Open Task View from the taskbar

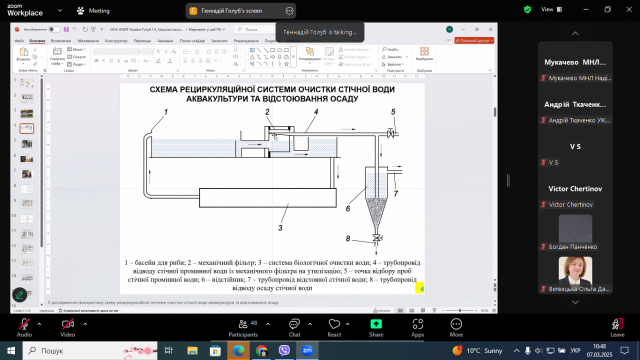(x=169, y=351)
